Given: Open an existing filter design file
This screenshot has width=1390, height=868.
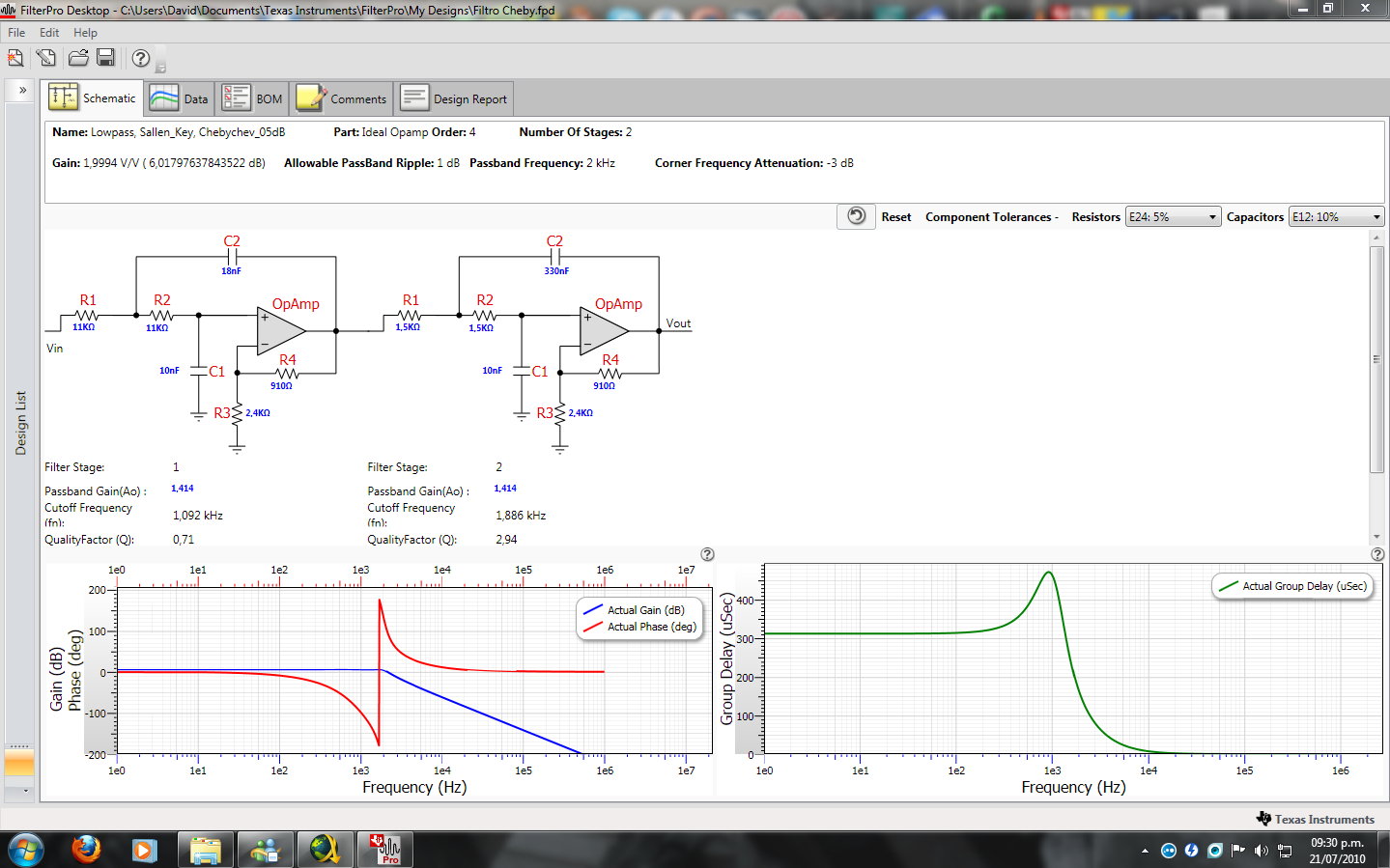Looking at the screenshot, I should (x=76, y=58).
